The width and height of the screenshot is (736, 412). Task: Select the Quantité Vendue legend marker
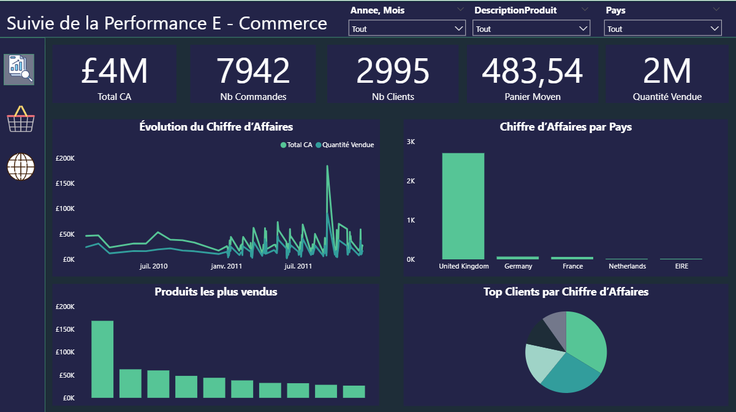point(318,145)
